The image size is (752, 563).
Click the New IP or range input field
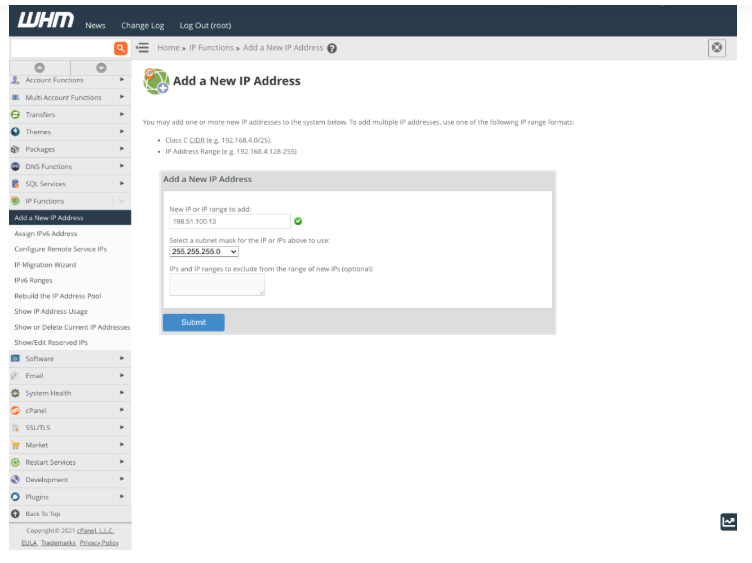[x=229, y=221]
